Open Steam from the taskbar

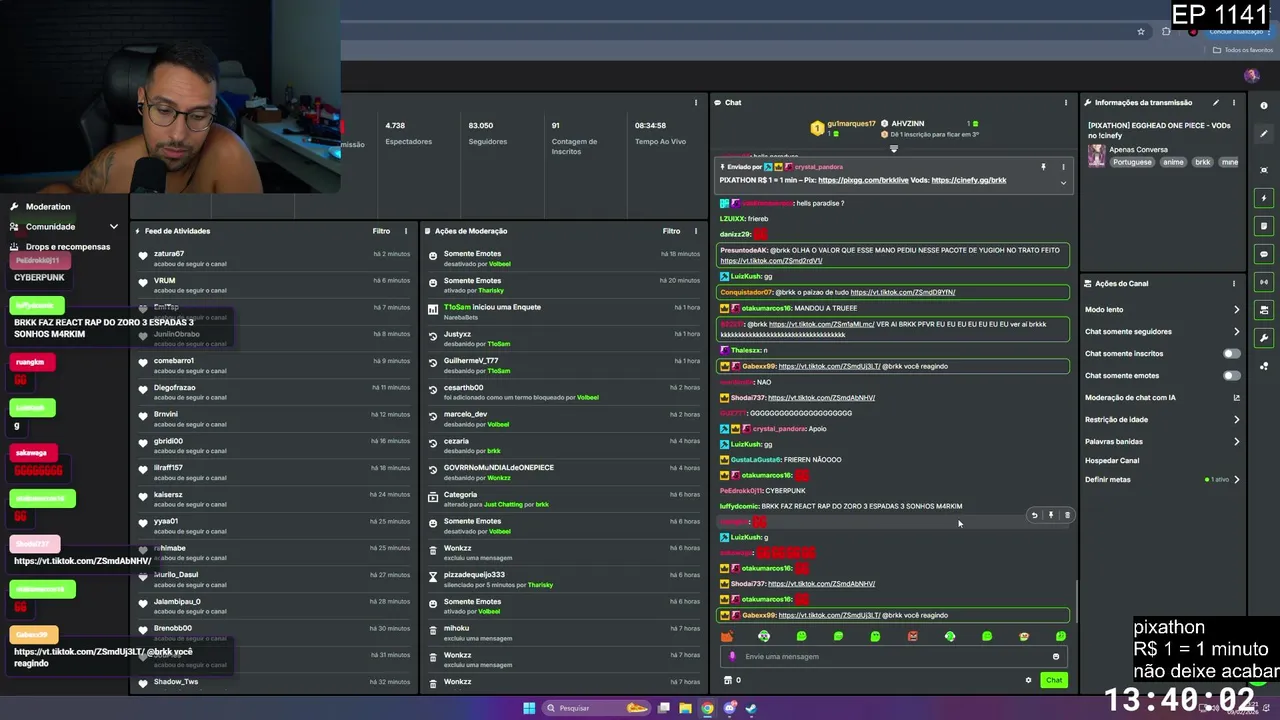click(751, 708)
